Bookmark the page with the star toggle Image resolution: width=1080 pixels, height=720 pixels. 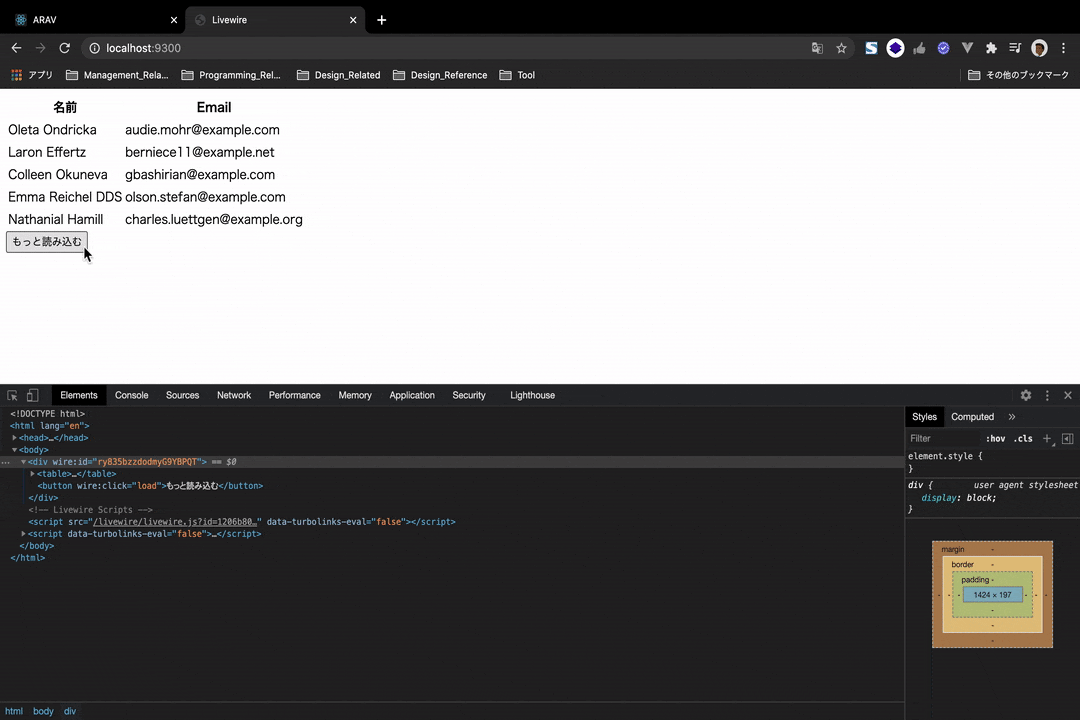click(841, 47)
